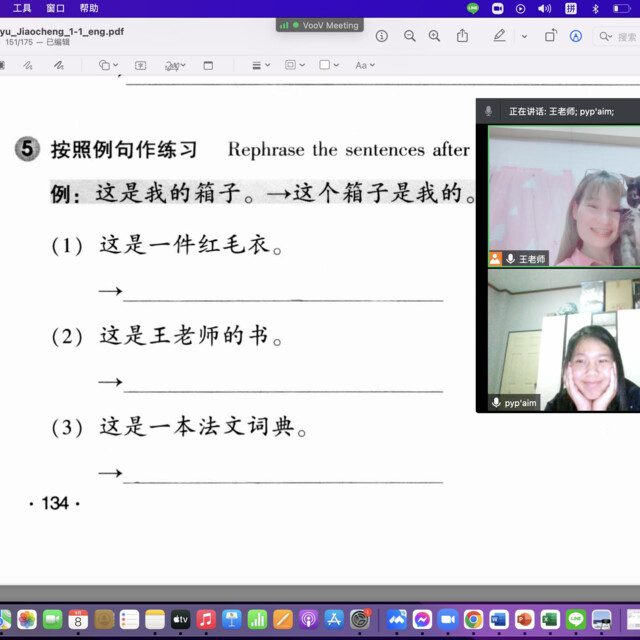Select the Sketch tool in markup bar
The height and width of the screenshot is (640, 640).
[28, 65]
